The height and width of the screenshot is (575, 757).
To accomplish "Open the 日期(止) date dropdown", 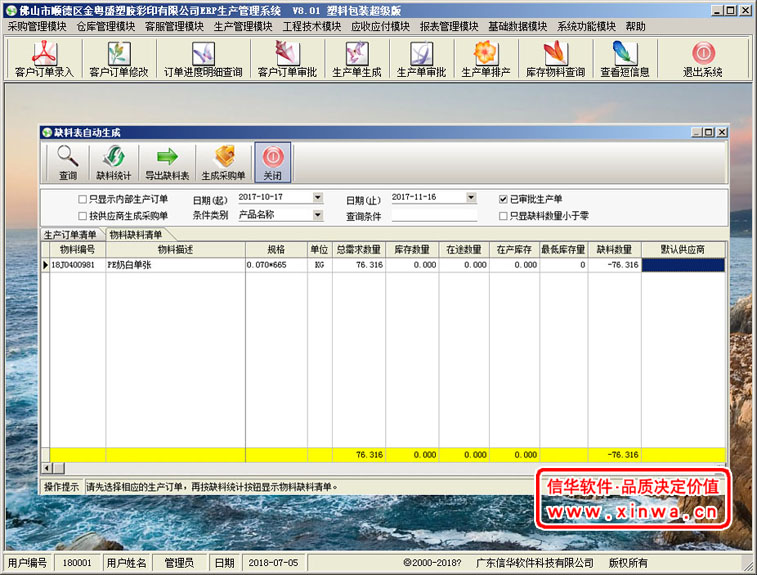I will pyautogui.click(x=471, y=197).
